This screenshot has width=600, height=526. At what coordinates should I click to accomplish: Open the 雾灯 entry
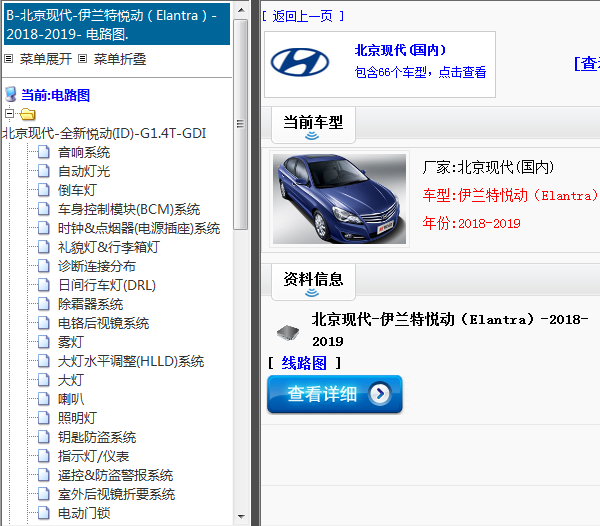tap(71, 342)
